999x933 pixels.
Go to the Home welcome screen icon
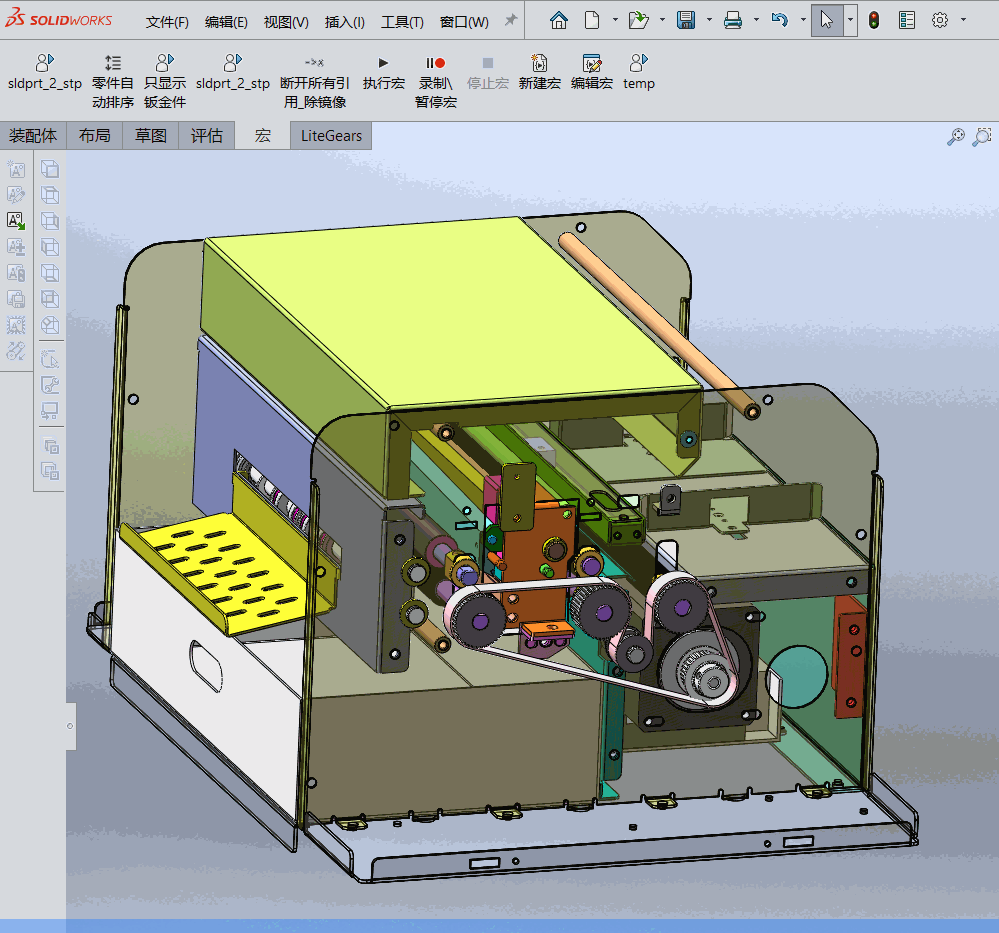tap(559, 20)
